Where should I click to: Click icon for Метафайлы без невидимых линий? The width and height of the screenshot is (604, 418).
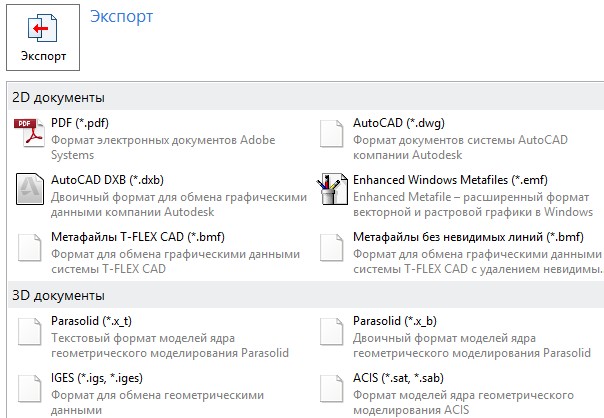coord(332,247)
